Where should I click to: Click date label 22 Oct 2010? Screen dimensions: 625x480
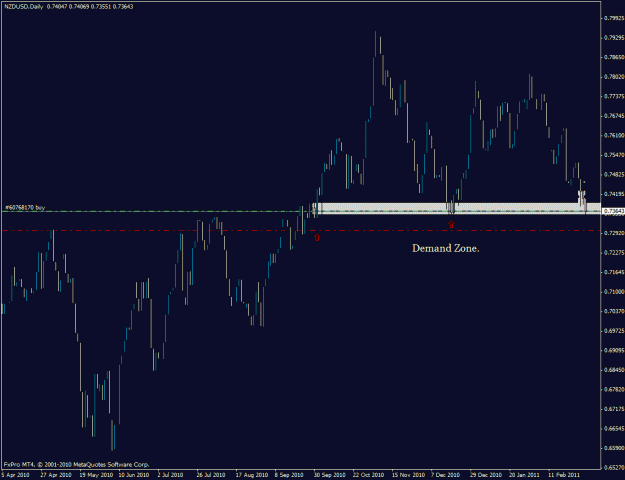(x=368, y=475)
